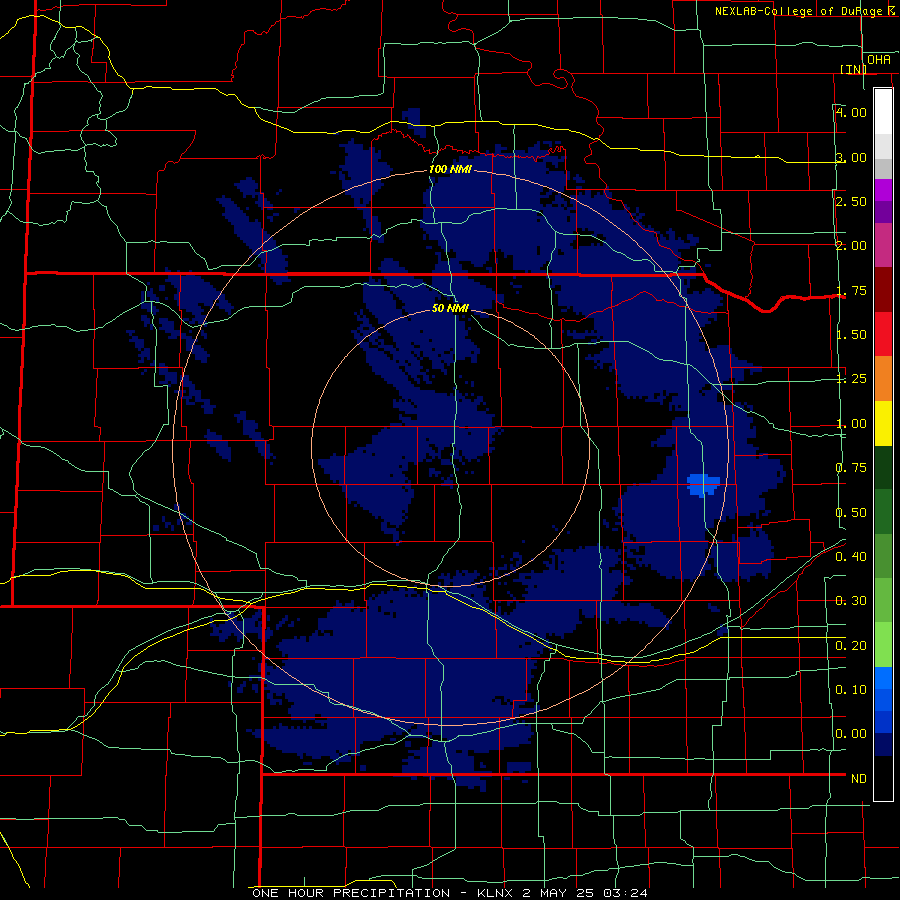Screen dimensions: 900x900
Task: Click the 0.50 legend value
Action: click(851, 512)
